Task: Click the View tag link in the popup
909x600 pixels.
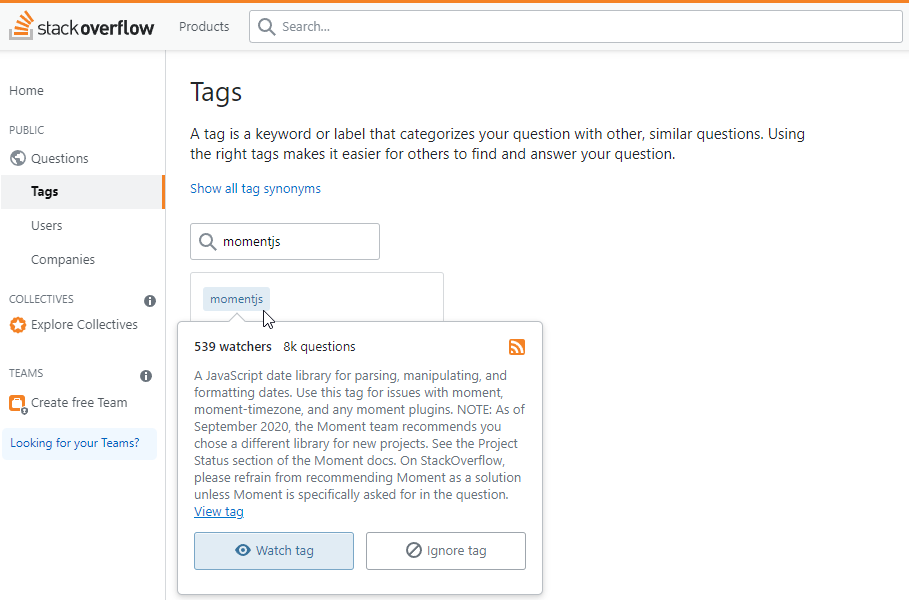Action: tap(218, 511)
